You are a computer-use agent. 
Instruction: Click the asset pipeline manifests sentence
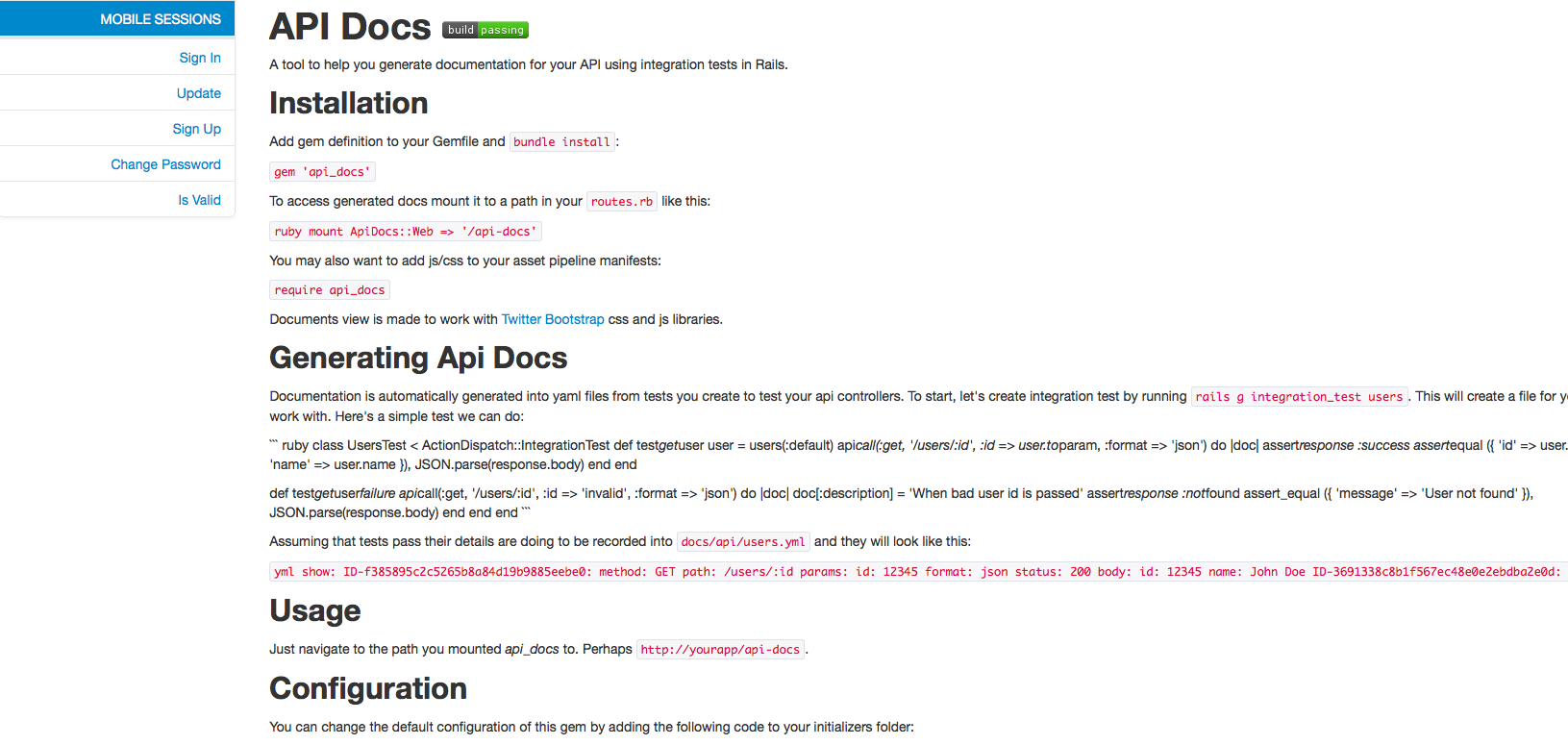click(465, 261)
